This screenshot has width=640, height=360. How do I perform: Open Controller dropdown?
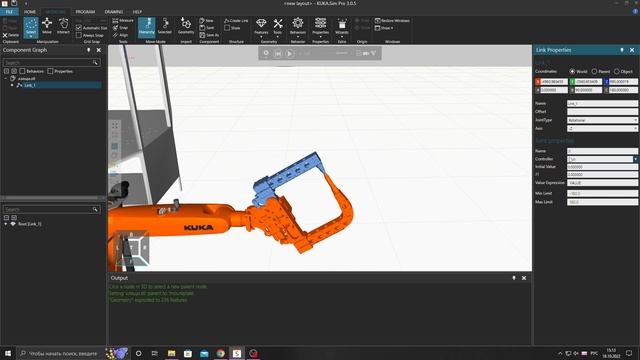point(635,159)
